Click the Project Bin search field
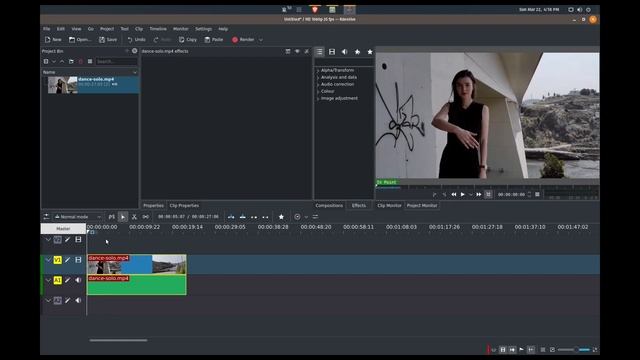This screenshot has width=640, height=360. pos(116,62)
